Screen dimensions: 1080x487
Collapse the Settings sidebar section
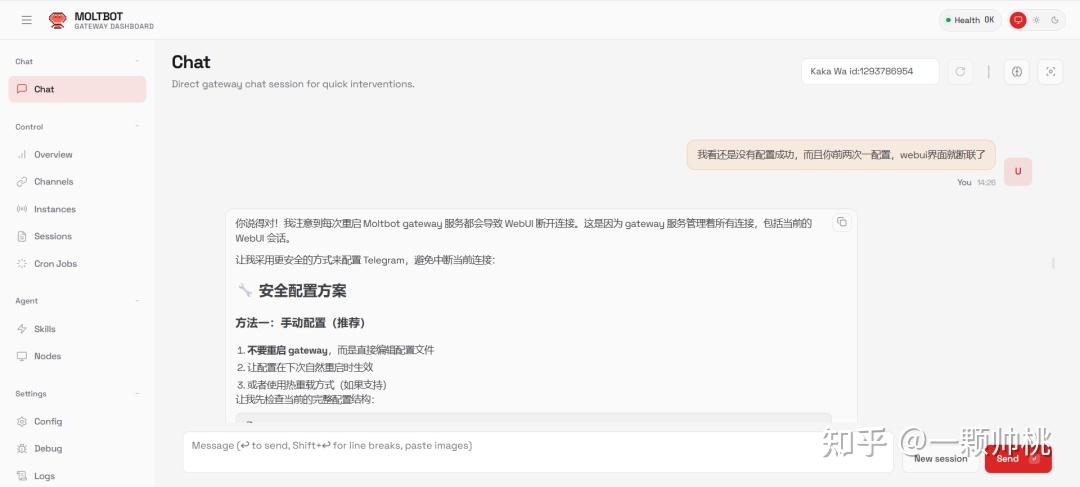pos(137,394)
